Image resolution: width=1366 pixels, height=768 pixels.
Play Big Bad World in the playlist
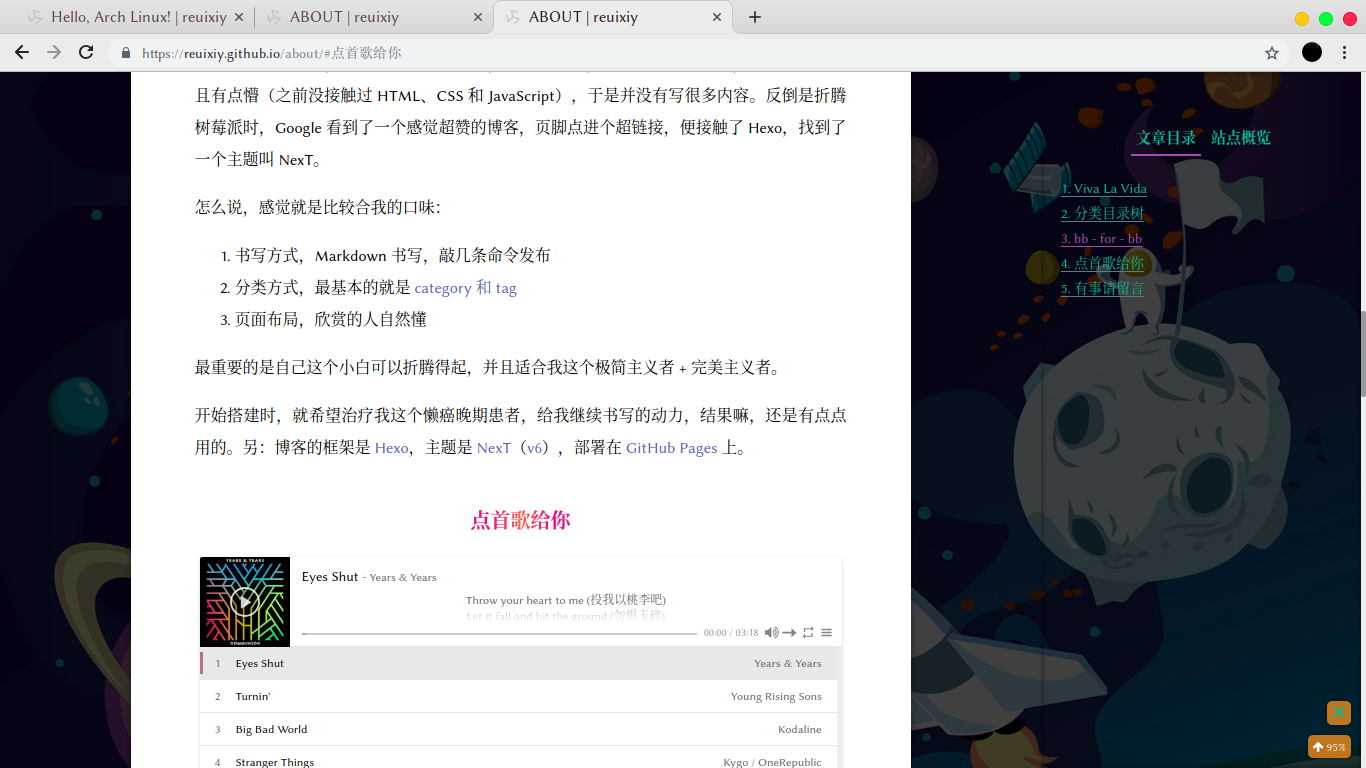tap(520, 729)
